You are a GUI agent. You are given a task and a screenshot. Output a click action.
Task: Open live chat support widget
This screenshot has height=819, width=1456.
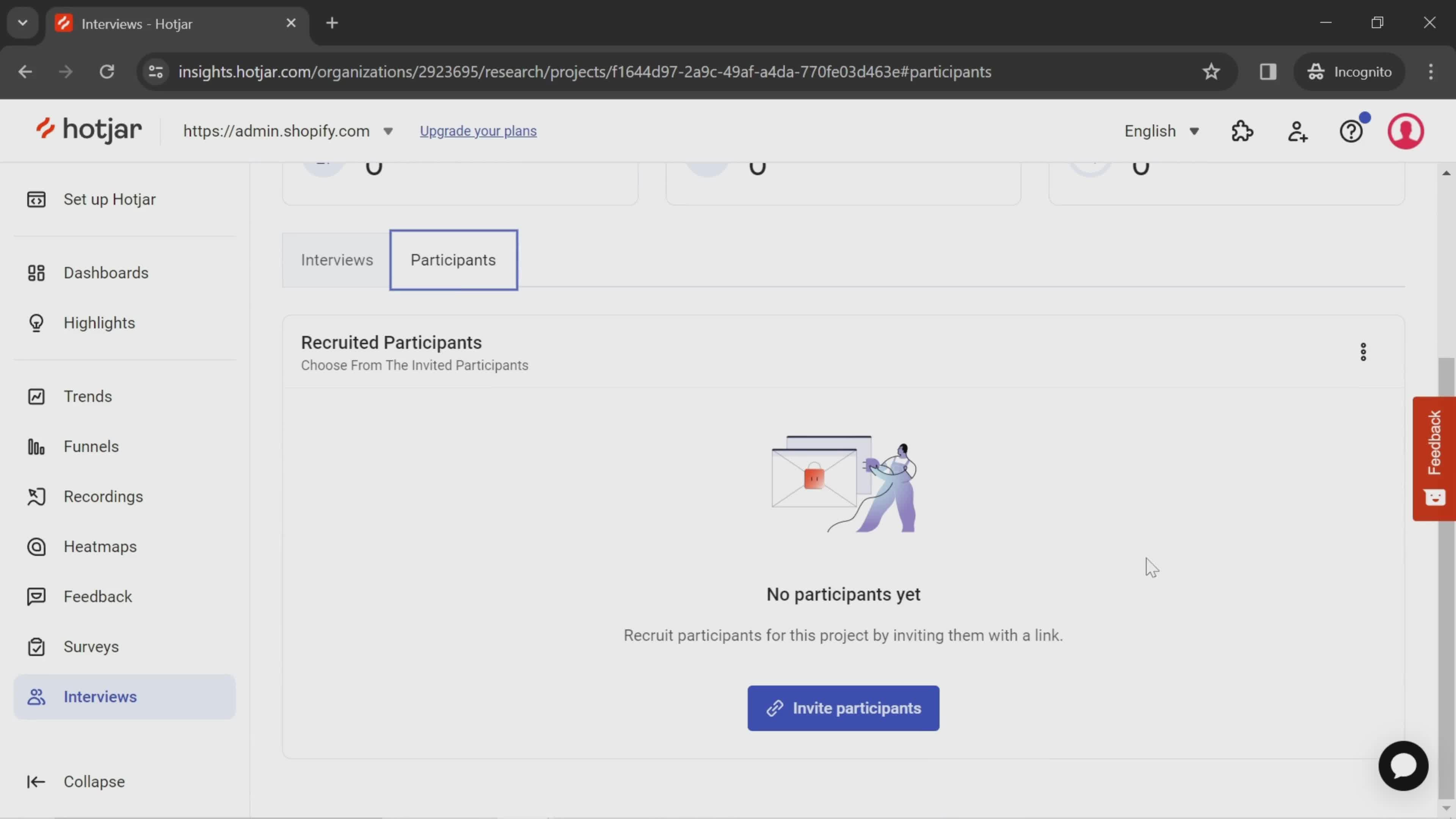click(1404, 765)
